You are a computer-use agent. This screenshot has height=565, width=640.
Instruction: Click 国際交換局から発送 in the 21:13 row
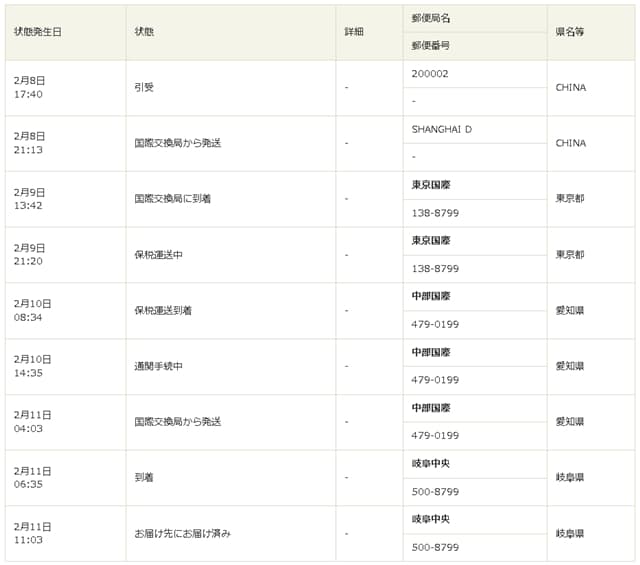[x=178, y=143]
